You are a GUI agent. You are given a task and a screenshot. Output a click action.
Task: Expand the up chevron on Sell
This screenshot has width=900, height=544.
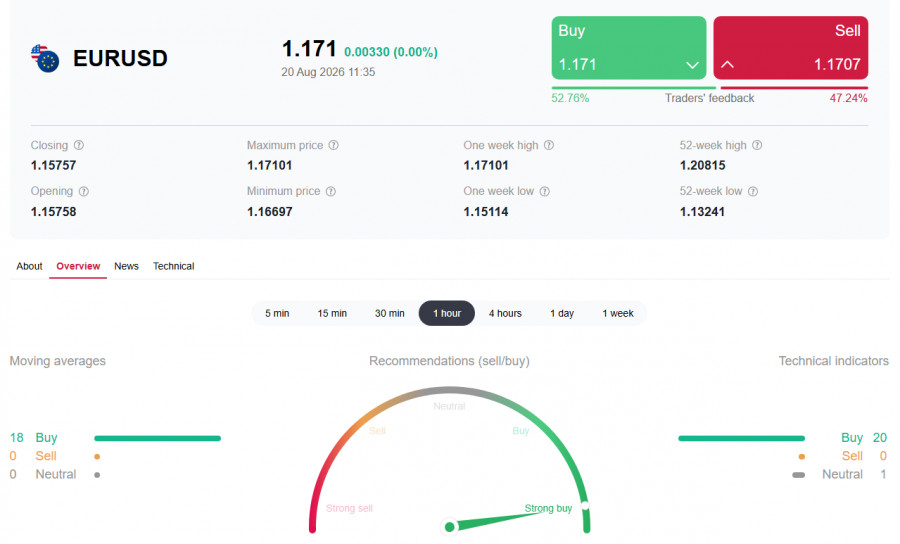coord(727,64)
